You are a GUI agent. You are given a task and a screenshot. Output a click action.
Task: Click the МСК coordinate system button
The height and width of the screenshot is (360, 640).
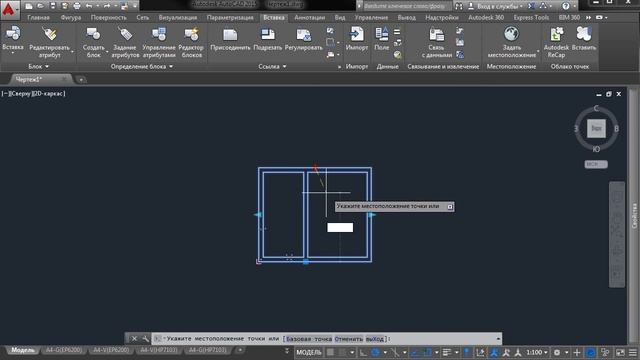pos(596,164)
